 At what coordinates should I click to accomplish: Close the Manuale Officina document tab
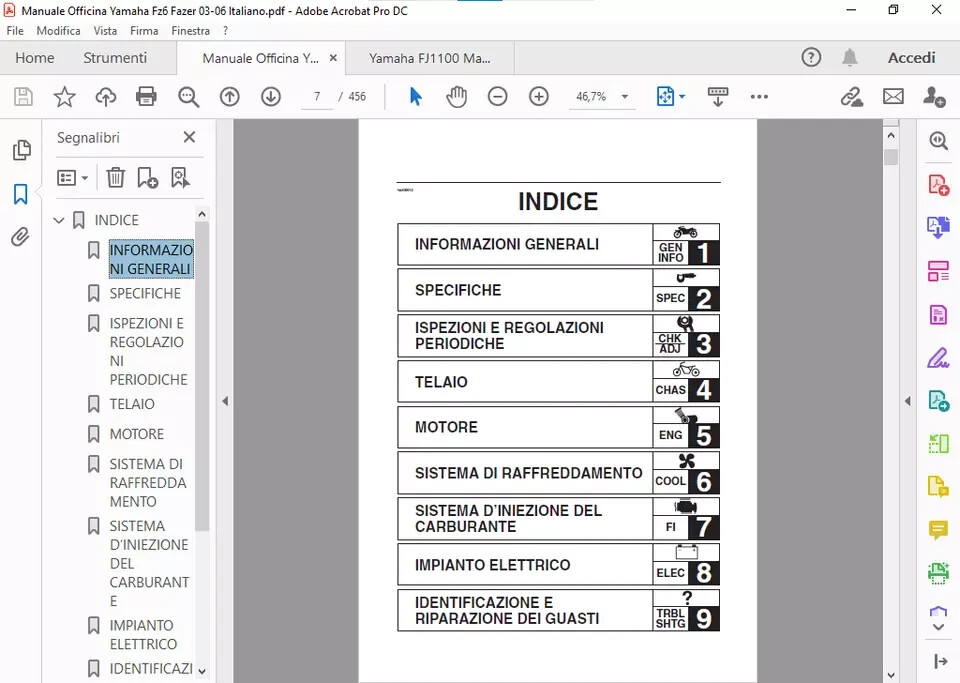click(333, 58)
